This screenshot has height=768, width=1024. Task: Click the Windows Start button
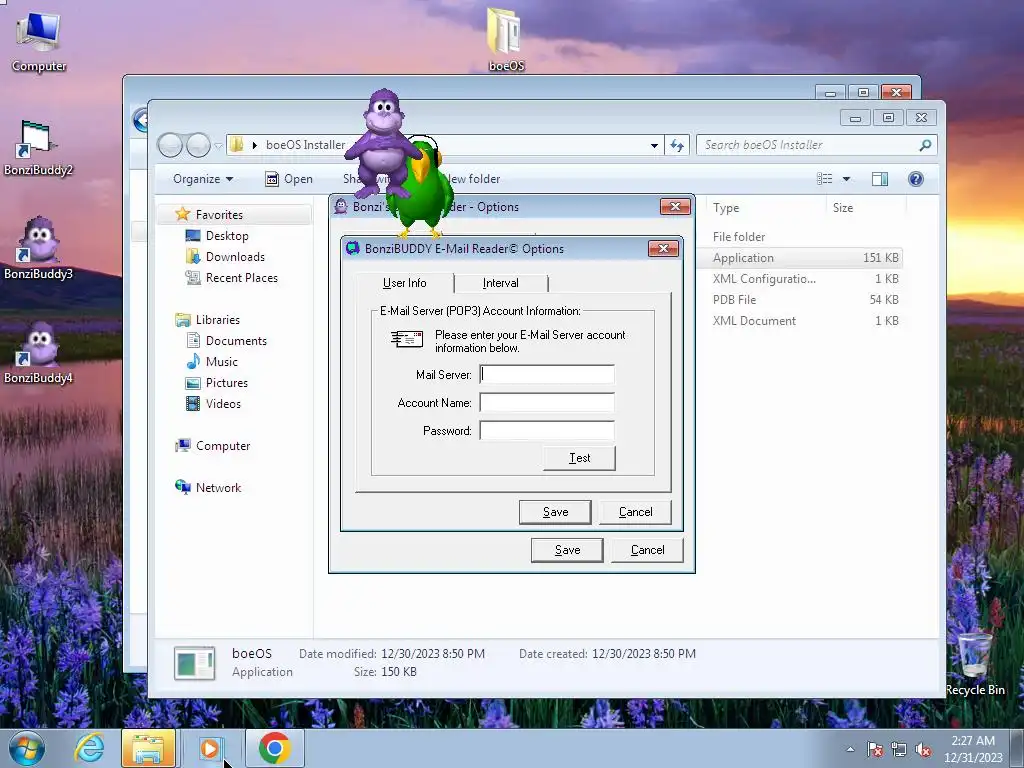click(26, 748)
